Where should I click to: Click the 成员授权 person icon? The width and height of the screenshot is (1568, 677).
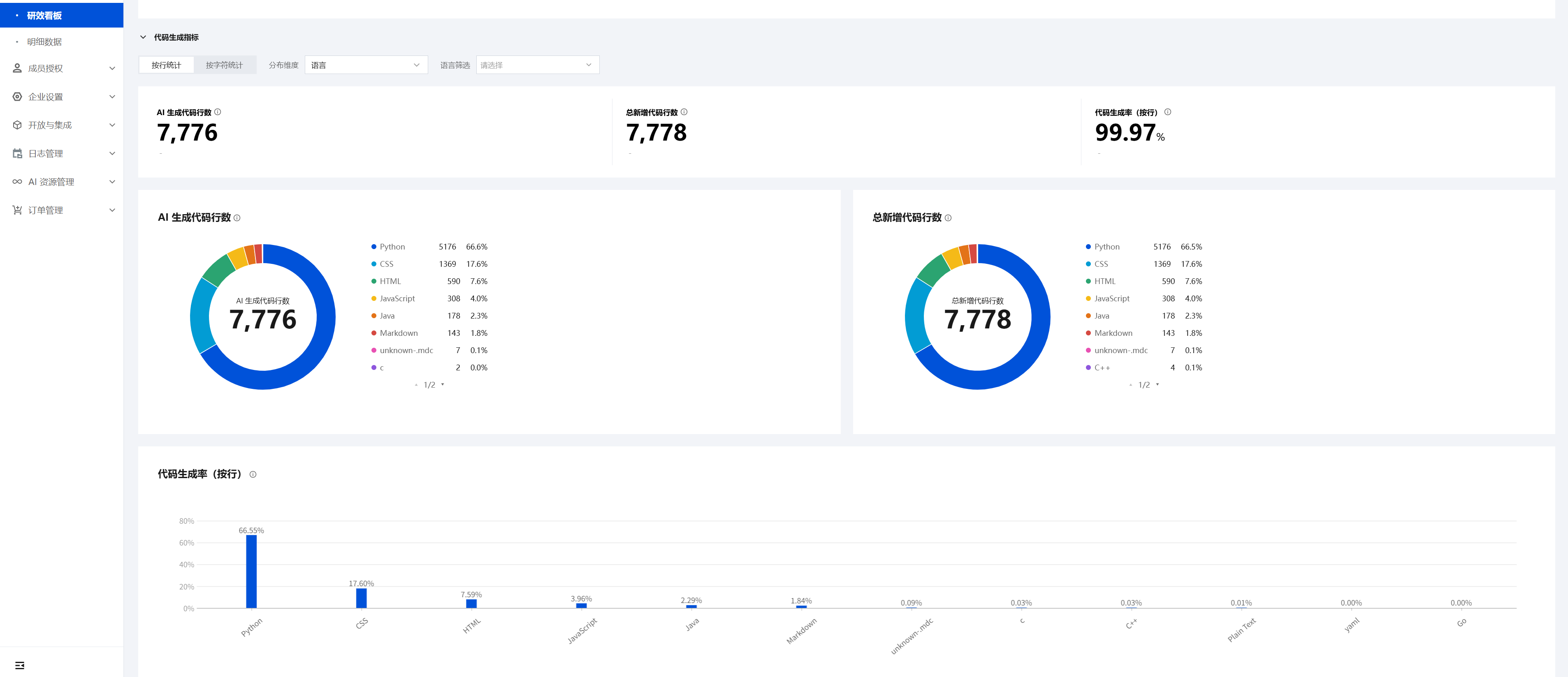(x=17, y=68)
